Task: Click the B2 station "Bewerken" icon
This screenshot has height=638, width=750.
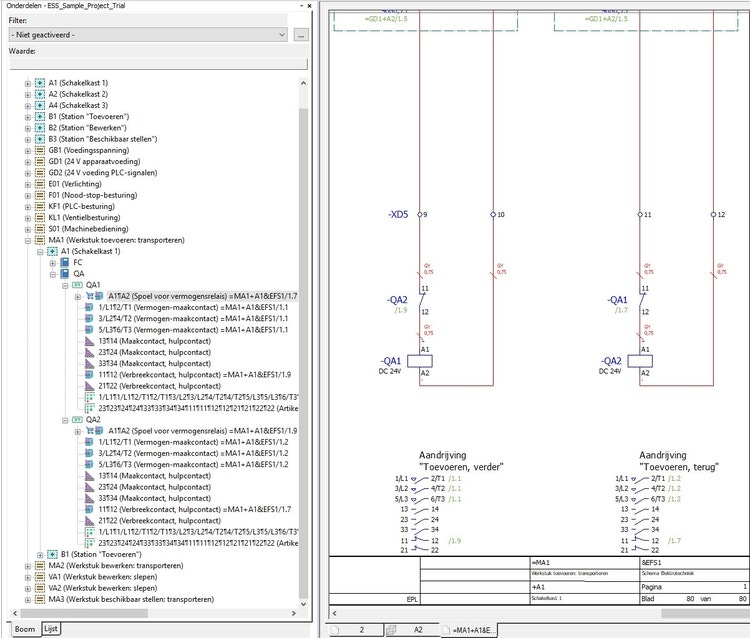Action: 40,128
